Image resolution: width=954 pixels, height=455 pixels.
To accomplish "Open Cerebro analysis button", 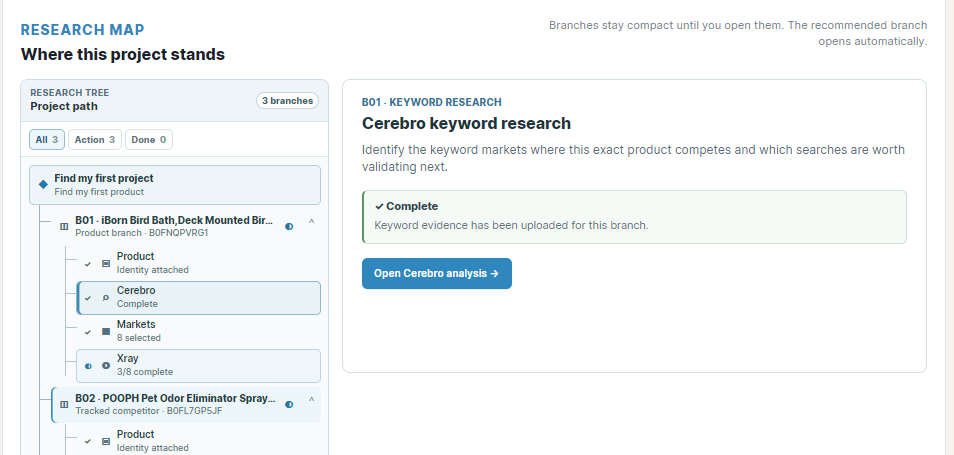I will (x=436, y=274).
